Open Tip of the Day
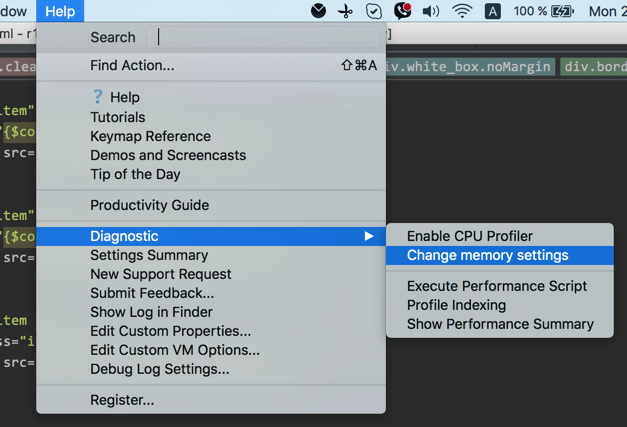 point(135,174)
